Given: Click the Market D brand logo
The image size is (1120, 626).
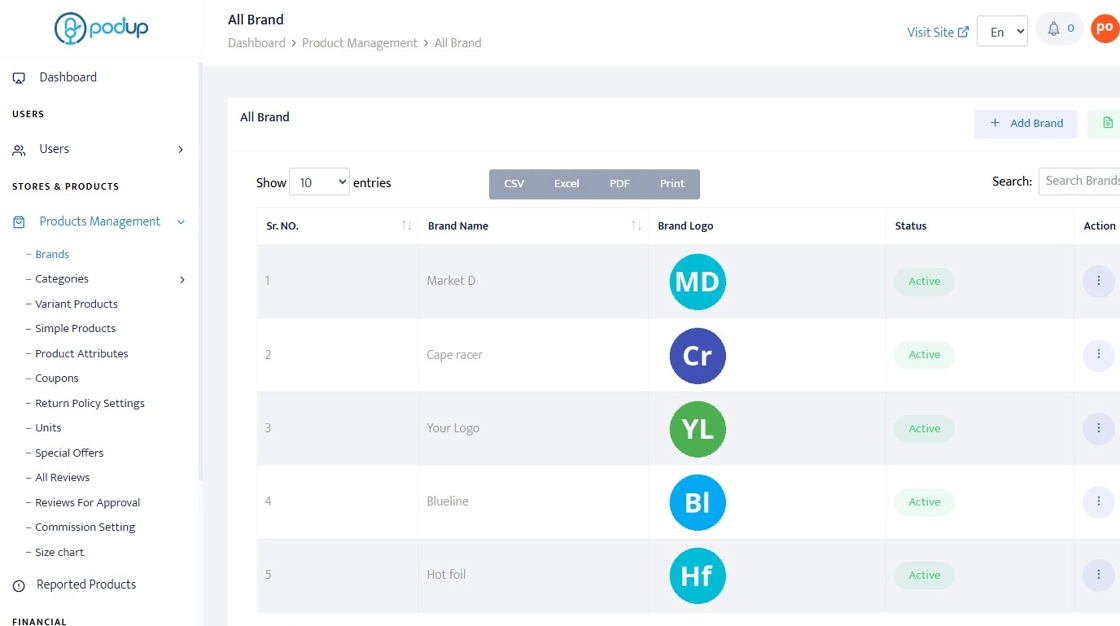Looking at the screenshot, I should coord(697,282).
